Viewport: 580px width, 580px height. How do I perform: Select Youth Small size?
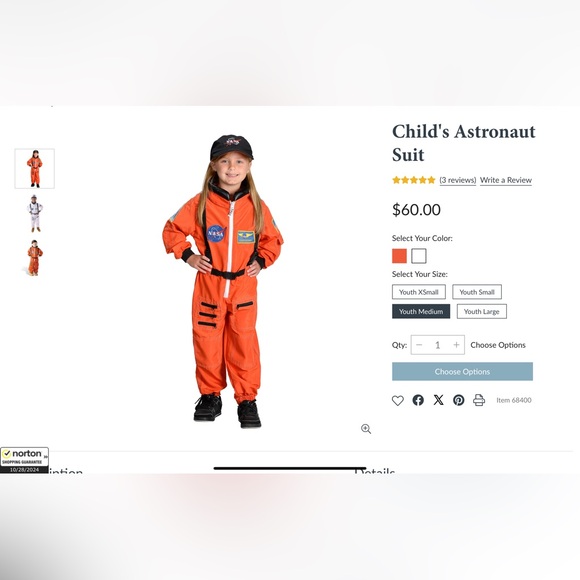click(477, 292)
